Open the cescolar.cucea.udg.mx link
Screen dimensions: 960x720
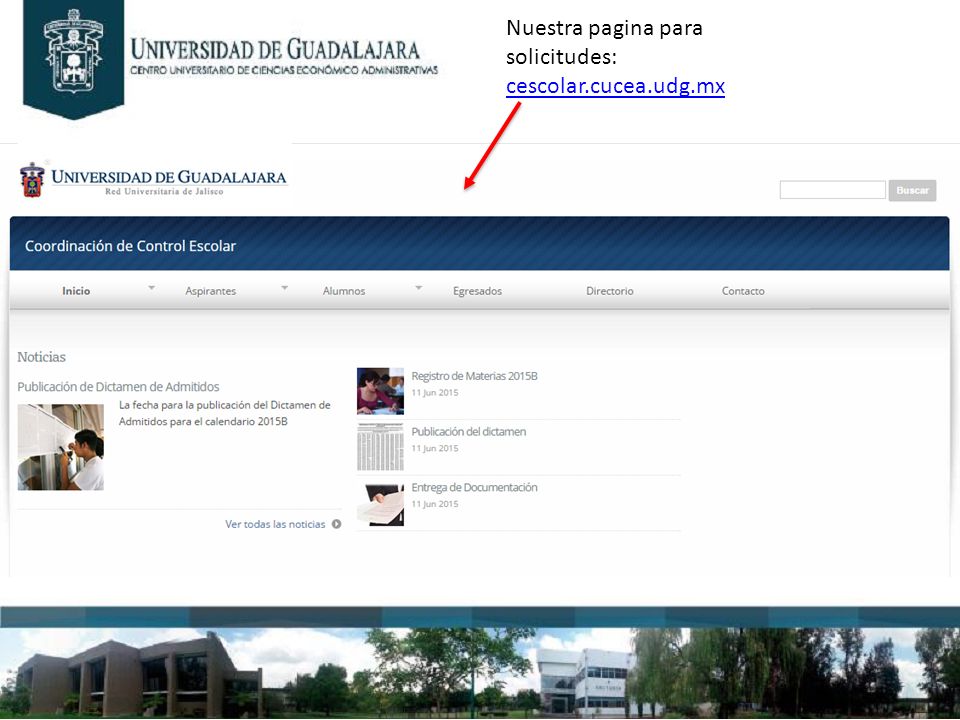(x=615, y=85)
